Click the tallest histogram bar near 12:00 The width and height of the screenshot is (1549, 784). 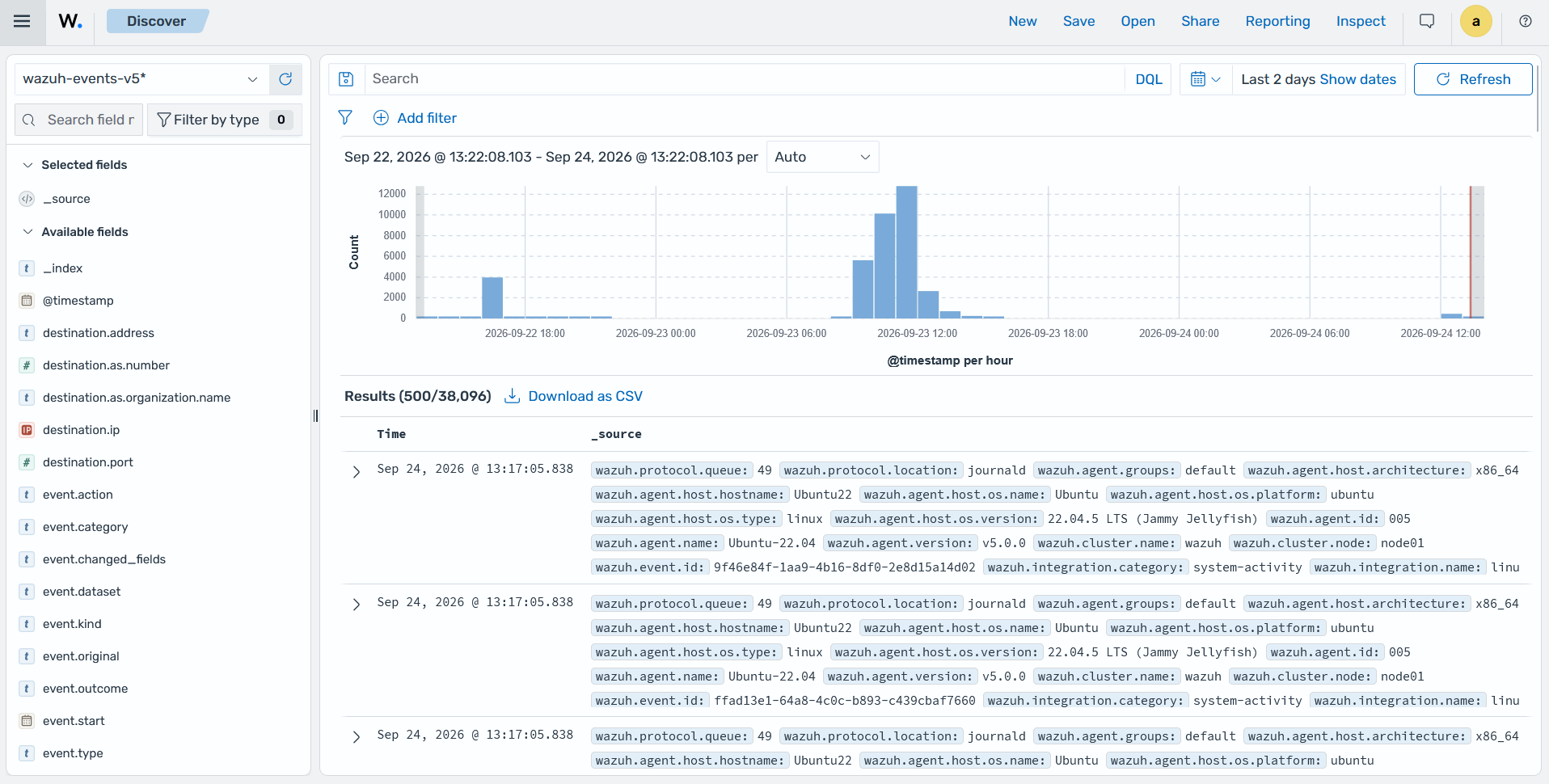[906, 252]
